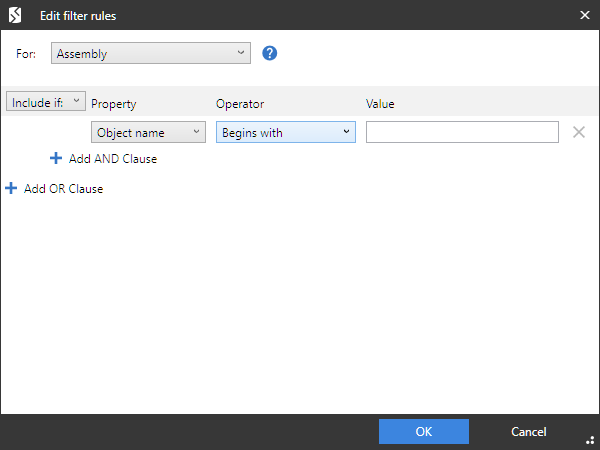
Task: Confirm the filter with OK button
Action: 423,431
